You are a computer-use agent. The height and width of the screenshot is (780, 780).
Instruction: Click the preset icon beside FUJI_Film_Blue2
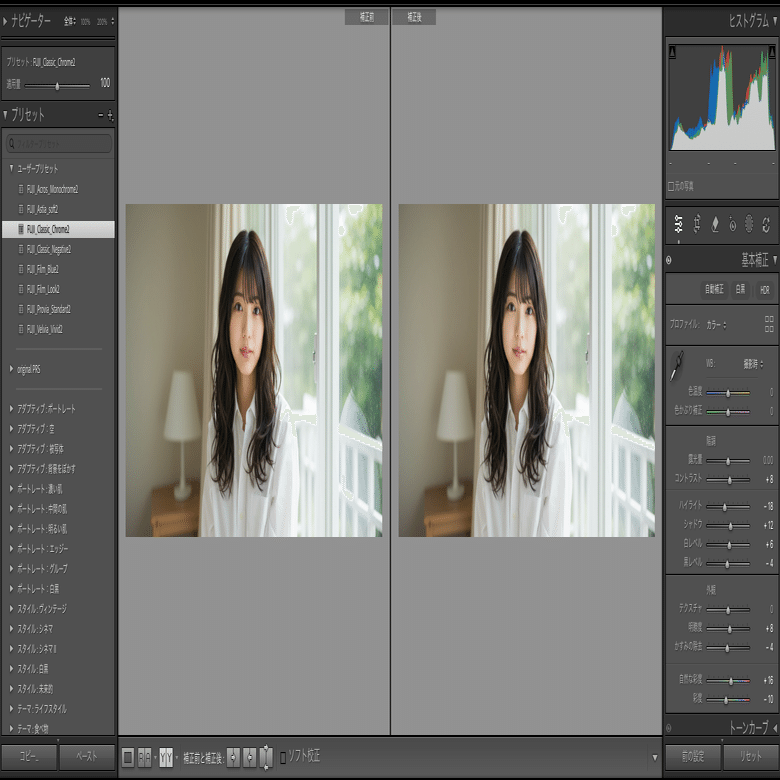pyautogui.click(x=21, y=269)
